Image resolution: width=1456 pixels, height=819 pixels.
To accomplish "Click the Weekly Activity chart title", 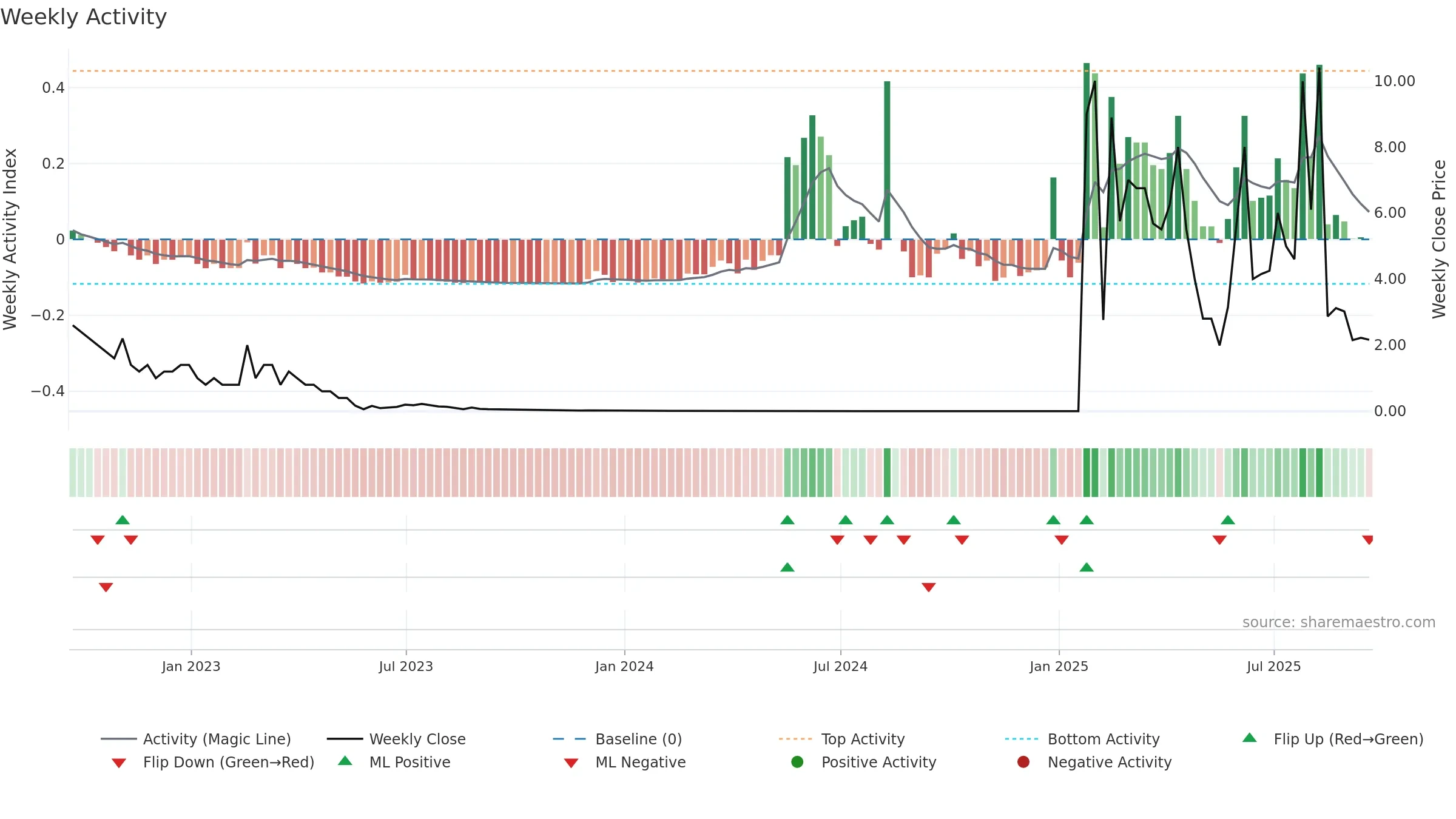I will coord(84,17).
